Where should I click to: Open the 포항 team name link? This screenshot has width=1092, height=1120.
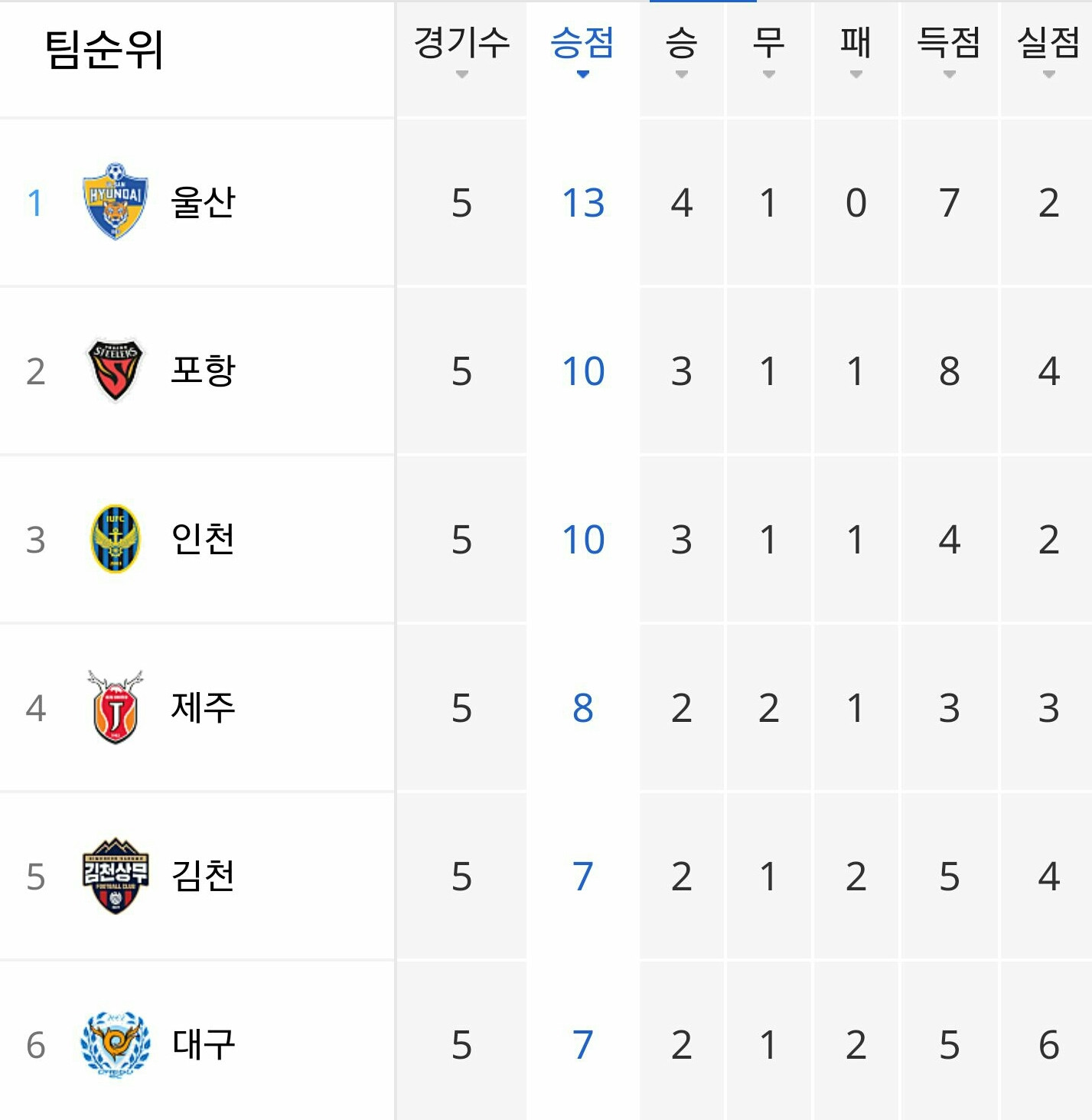click(203, 371)
